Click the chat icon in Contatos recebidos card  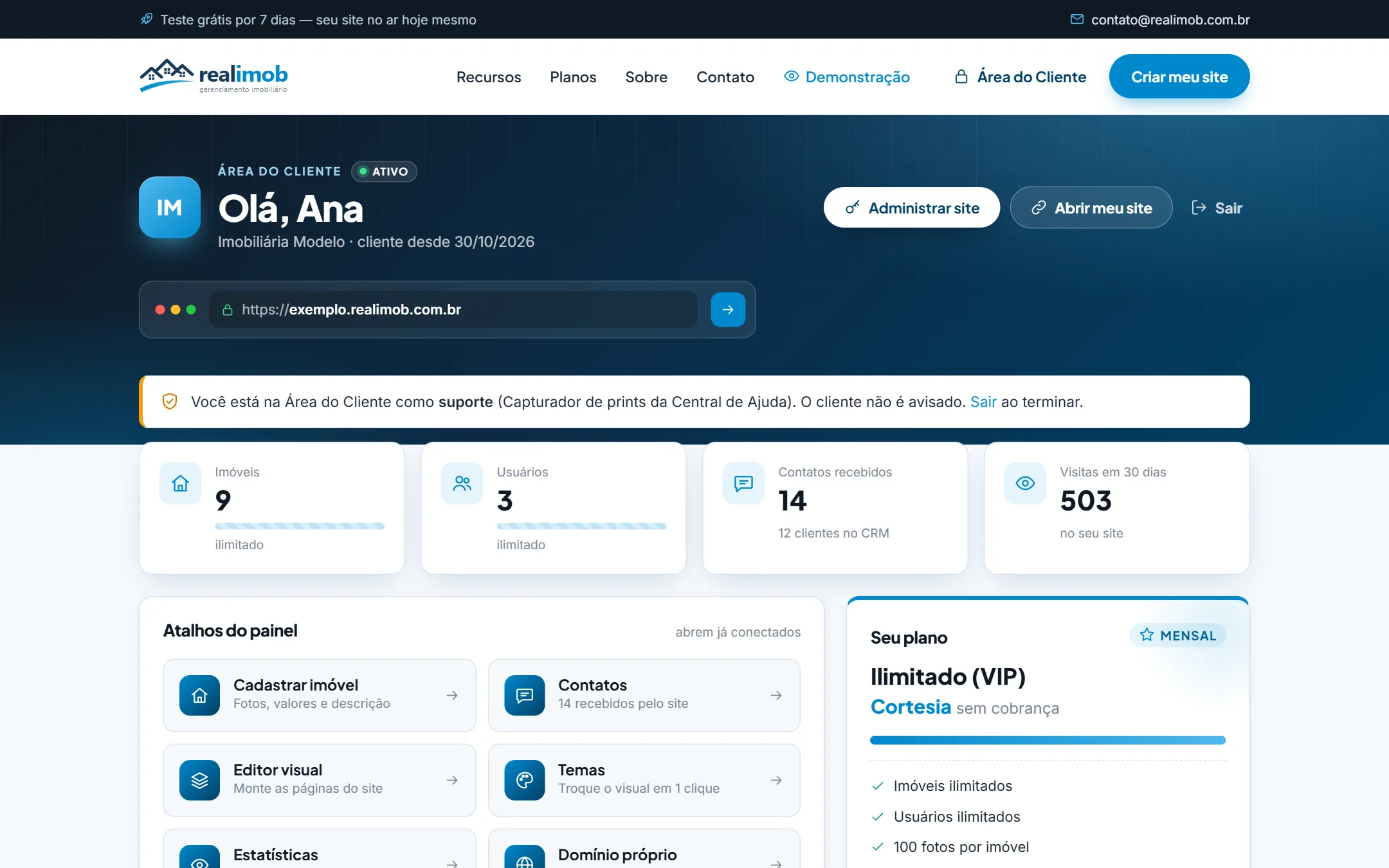pos(744,484)
